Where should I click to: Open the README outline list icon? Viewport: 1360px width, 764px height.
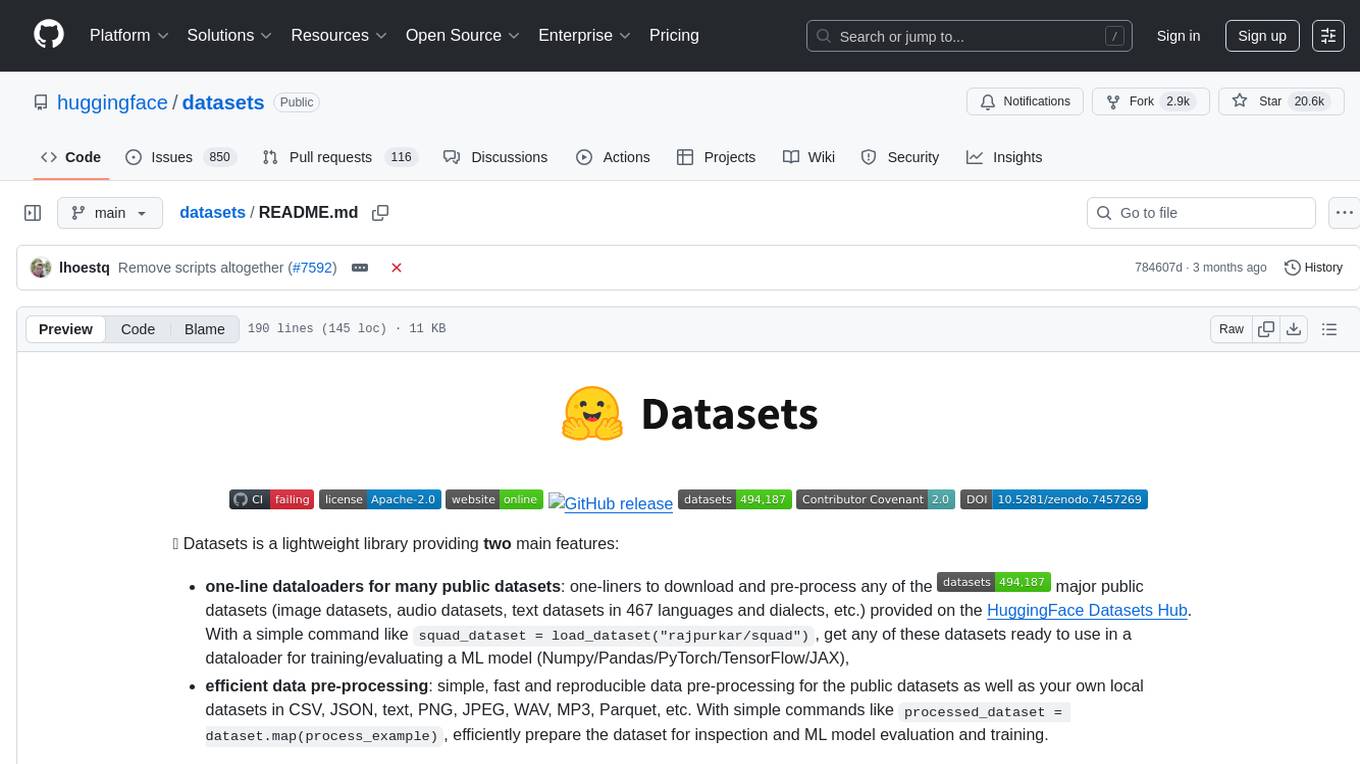pos(1329,329)
